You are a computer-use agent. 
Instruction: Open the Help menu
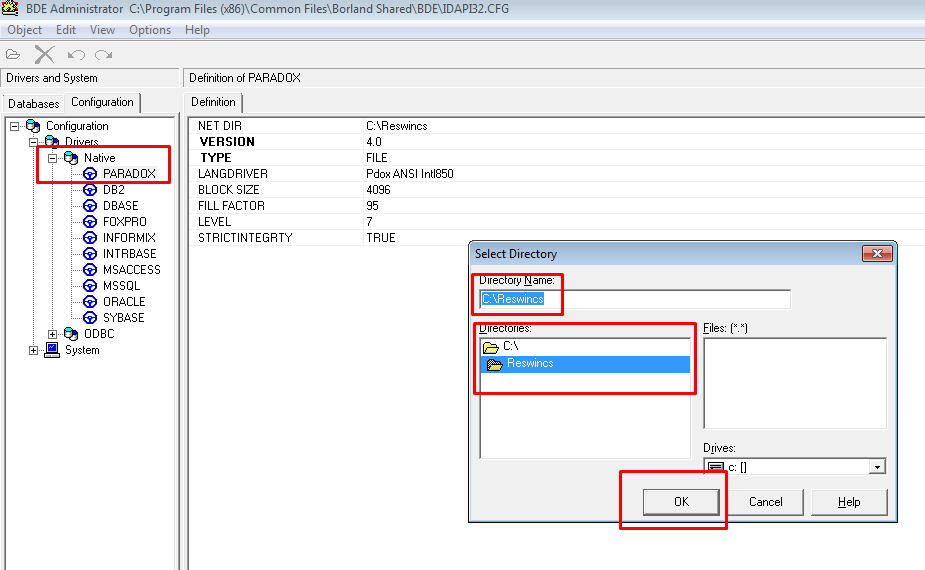[x=197, y=30]
